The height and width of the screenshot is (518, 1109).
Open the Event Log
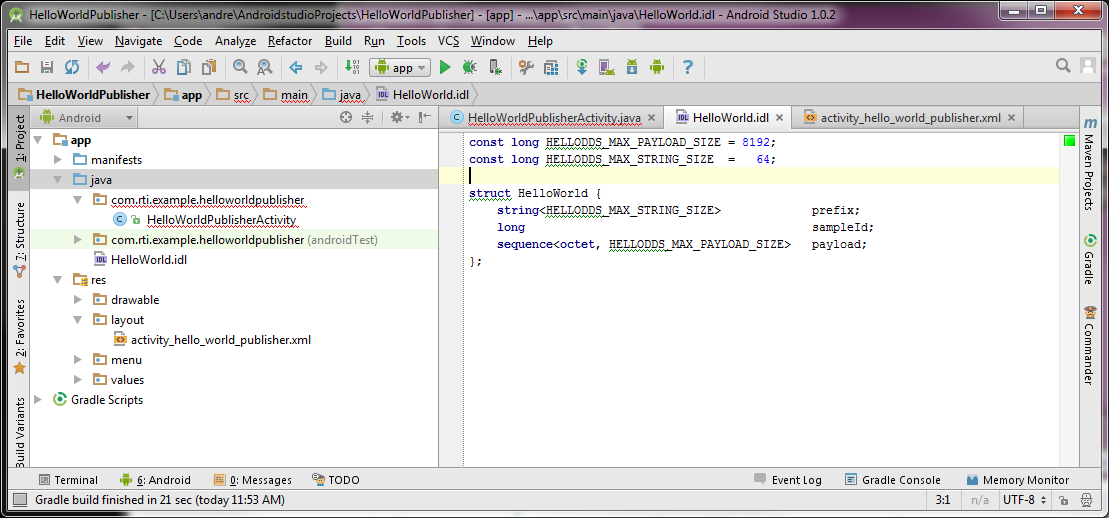788,480
